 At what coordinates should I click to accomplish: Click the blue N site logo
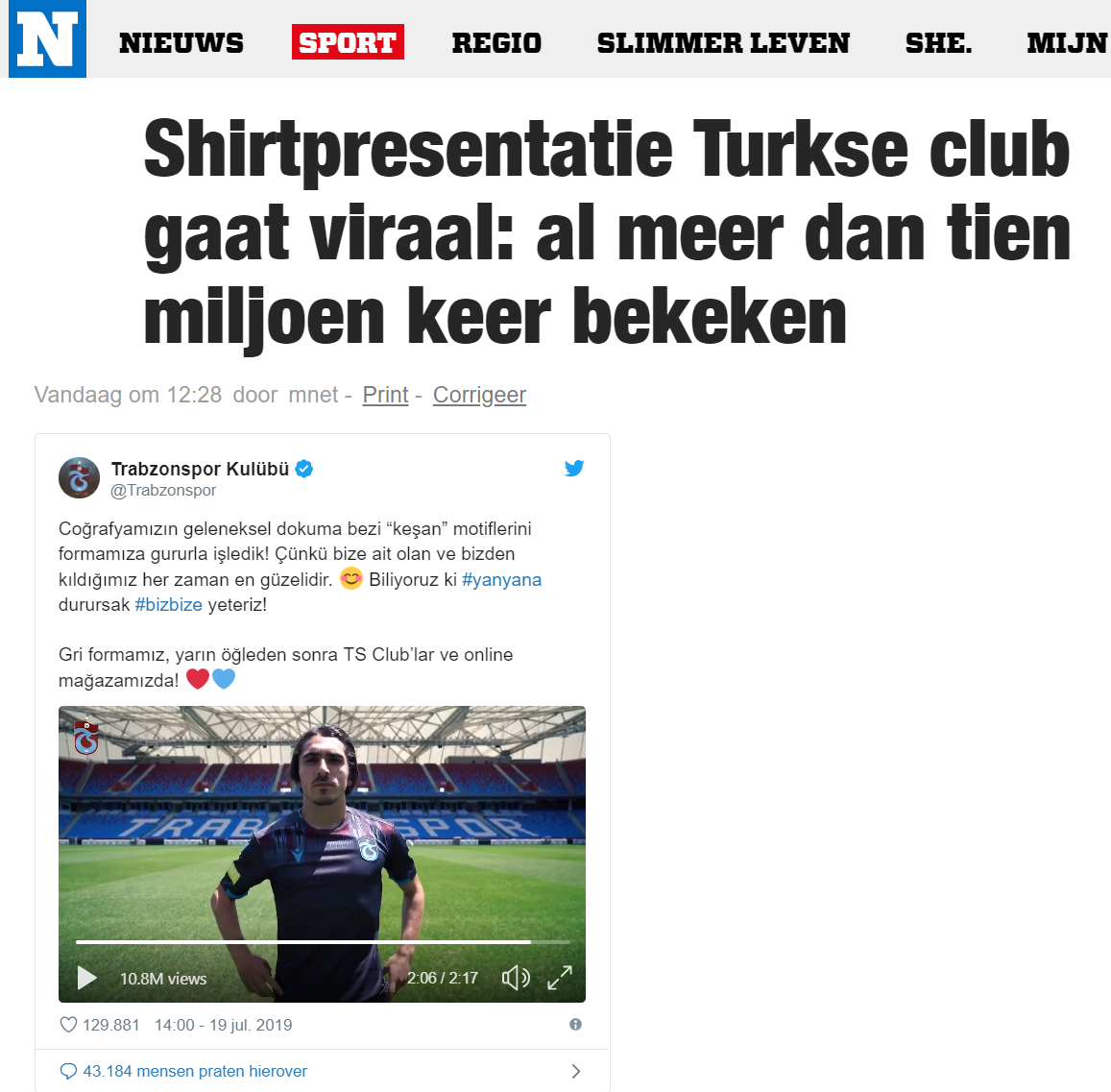click(47, 39)
